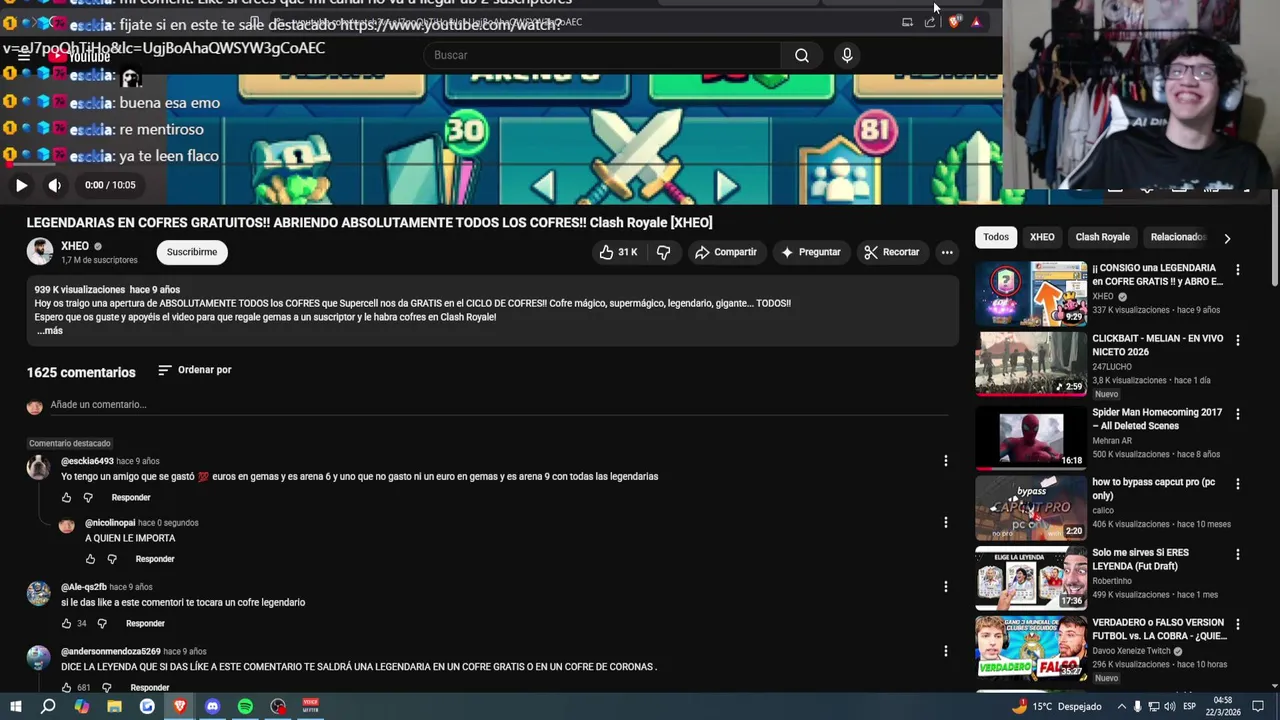The height and width of the screenshot is (720, 1280).
Task: Open Spotify from the taskbar
Action: [245, 706]
